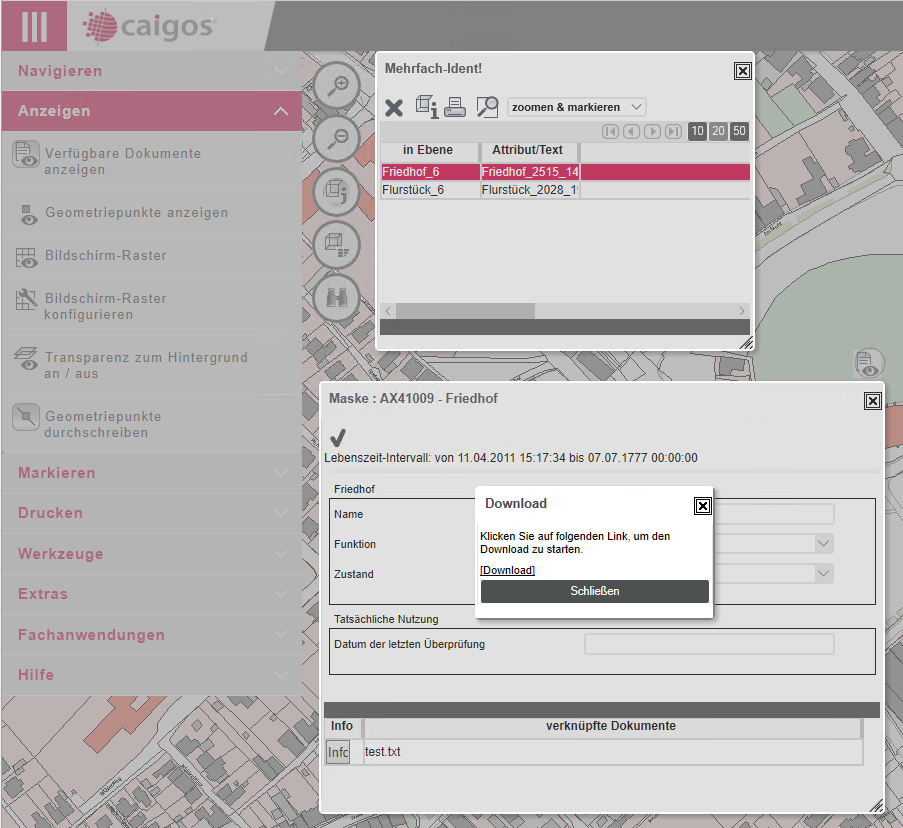Click the [Download] link
The image size is (903, 828).
[507, 570]
